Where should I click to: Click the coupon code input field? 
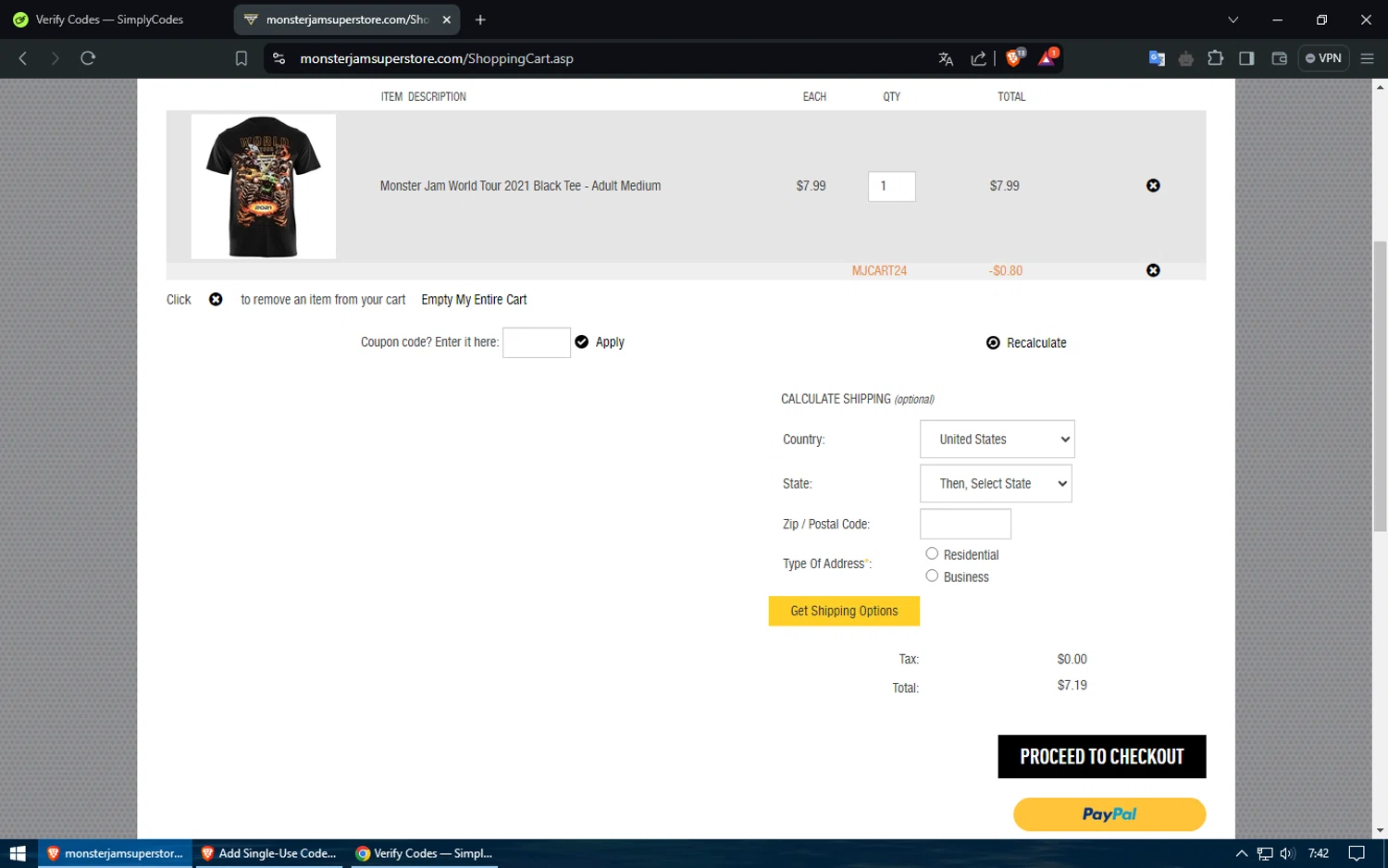tap(537, 342)
